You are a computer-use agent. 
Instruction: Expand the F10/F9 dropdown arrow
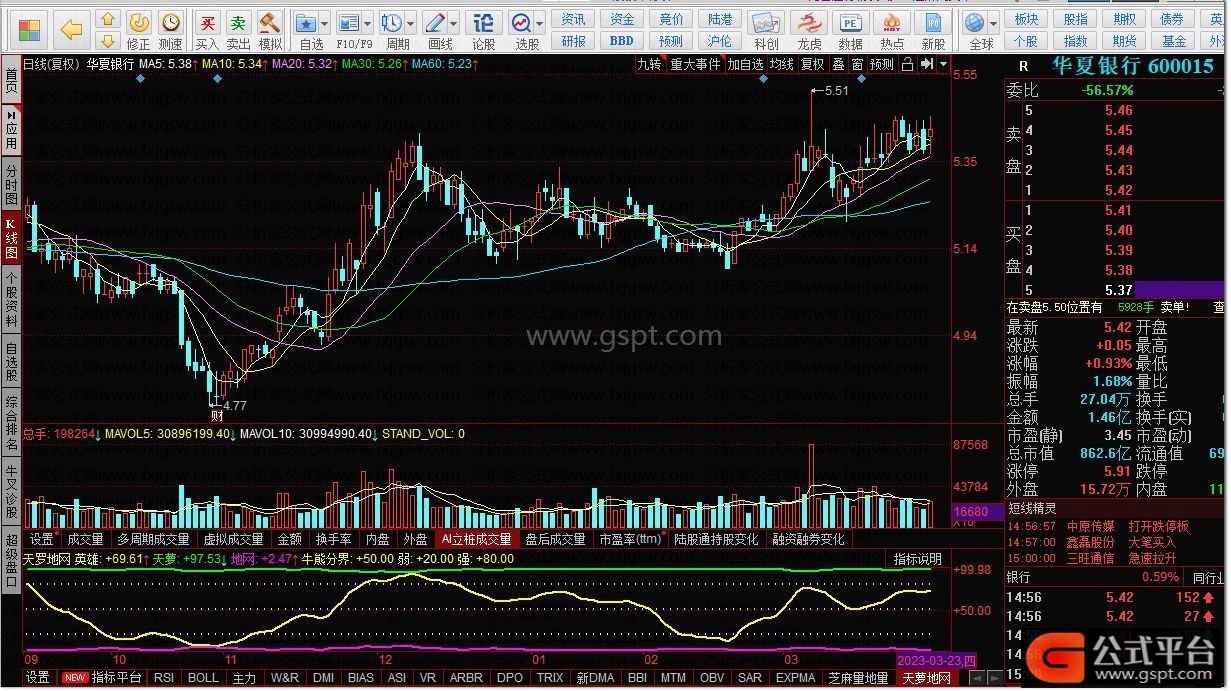(368, 23)
